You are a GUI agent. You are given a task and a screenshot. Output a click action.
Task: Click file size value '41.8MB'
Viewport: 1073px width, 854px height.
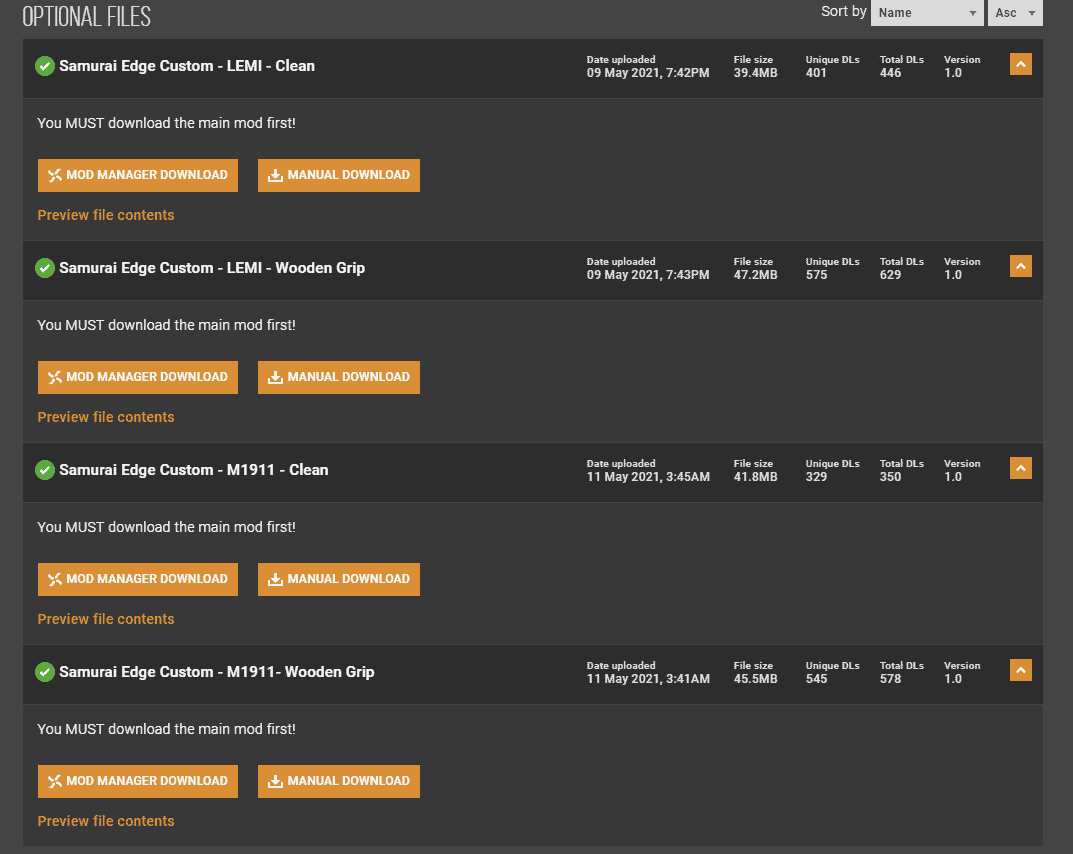(x=755, y=476)
